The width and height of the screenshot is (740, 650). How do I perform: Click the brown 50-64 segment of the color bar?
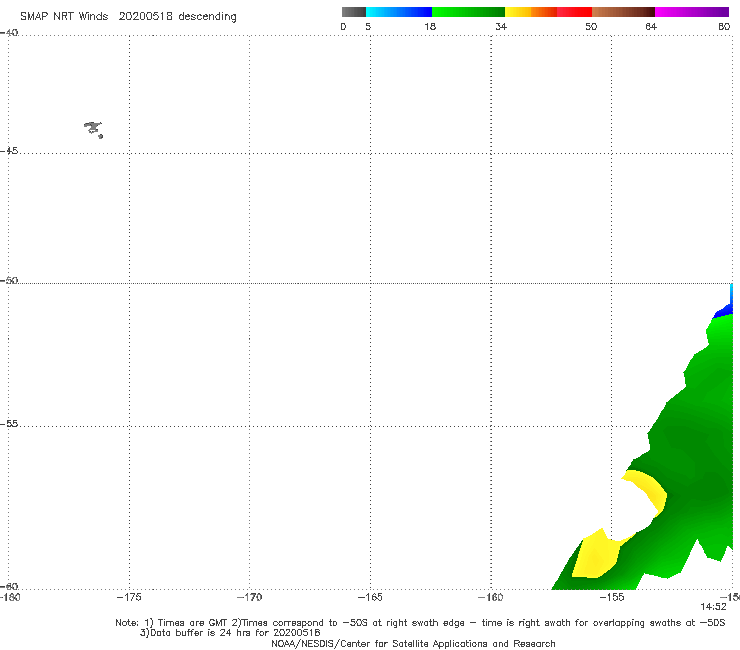coord(623,12)
